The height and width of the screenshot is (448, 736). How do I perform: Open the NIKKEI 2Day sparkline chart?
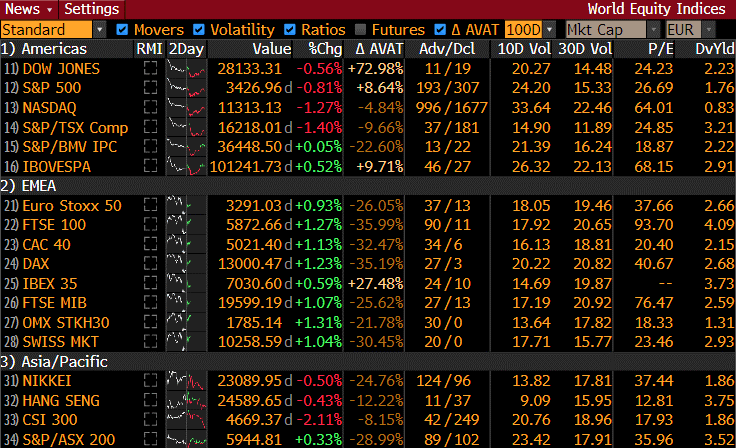click(186, 380)
